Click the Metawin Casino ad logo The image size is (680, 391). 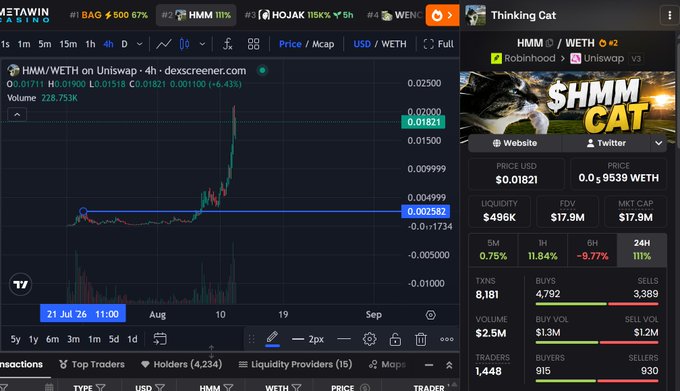(25, 15)
